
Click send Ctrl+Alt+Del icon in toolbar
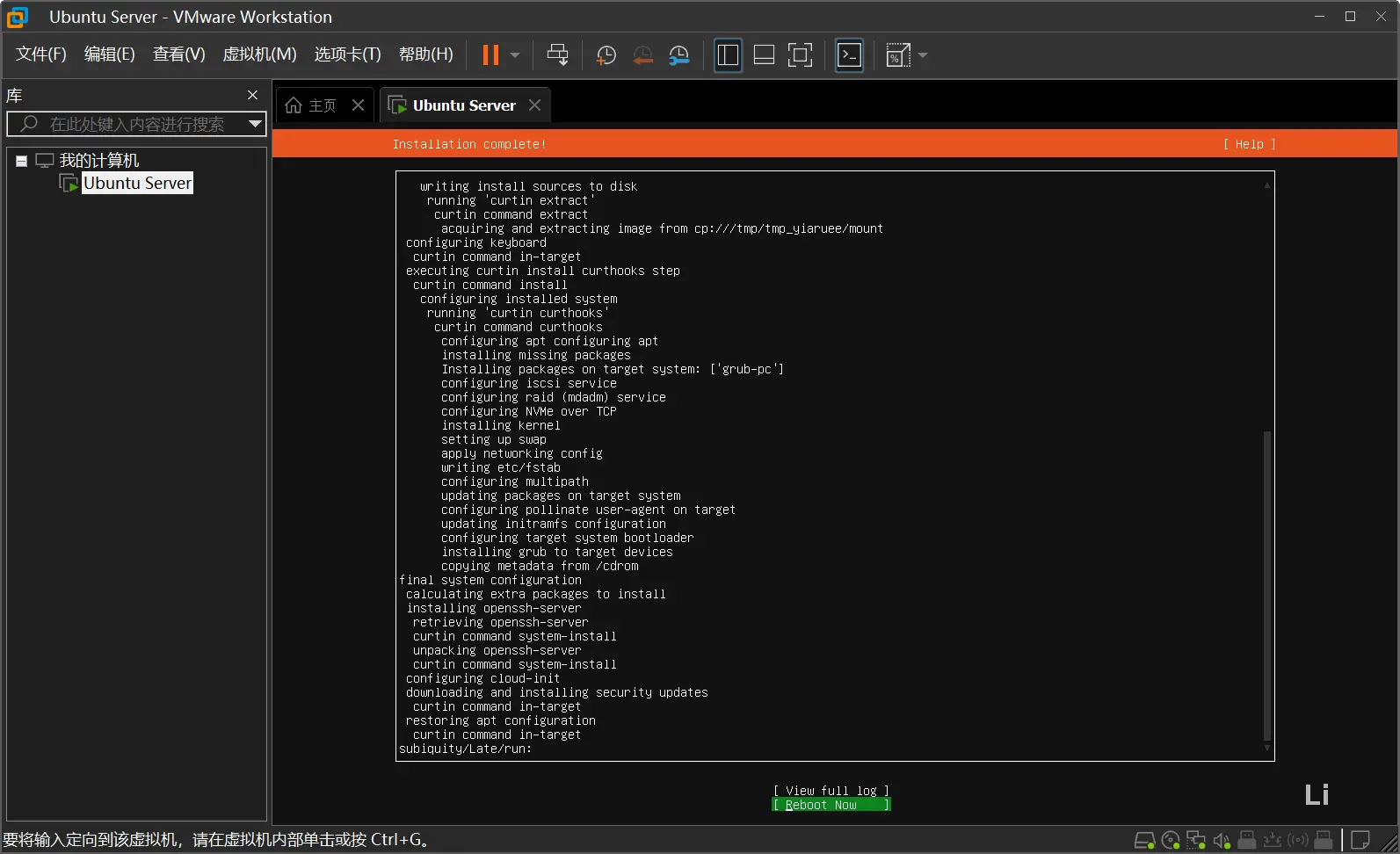(x=557, y=55)
